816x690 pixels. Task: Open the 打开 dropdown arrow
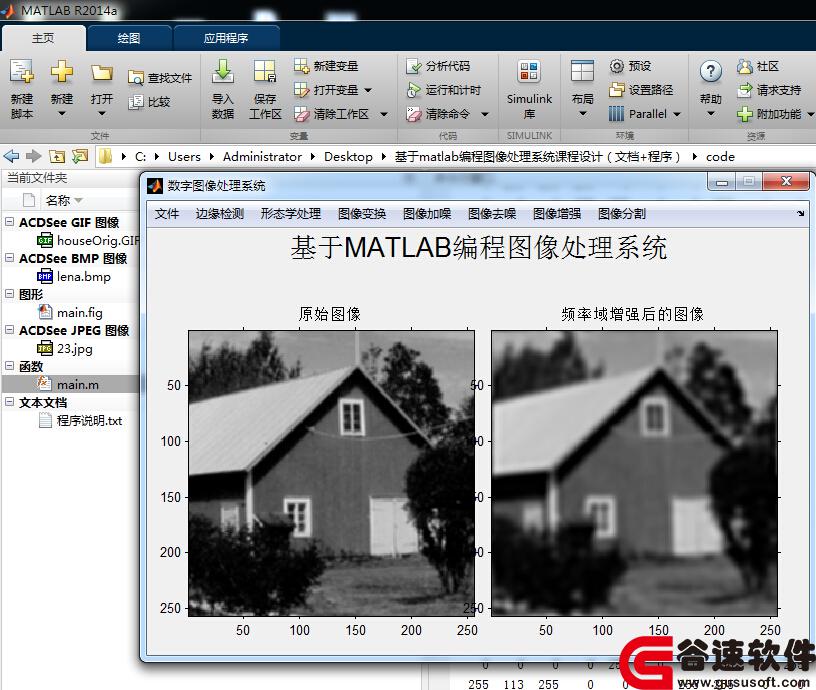point(101,113)
